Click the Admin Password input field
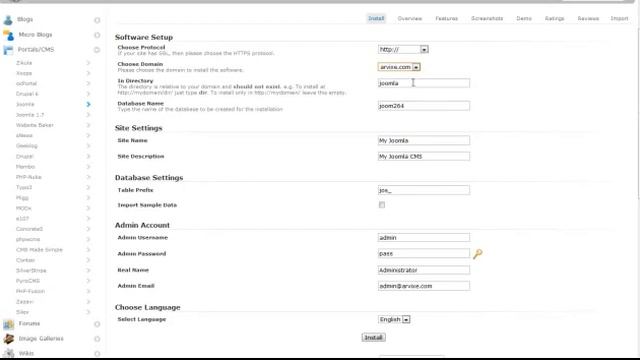 coord(424,253)
